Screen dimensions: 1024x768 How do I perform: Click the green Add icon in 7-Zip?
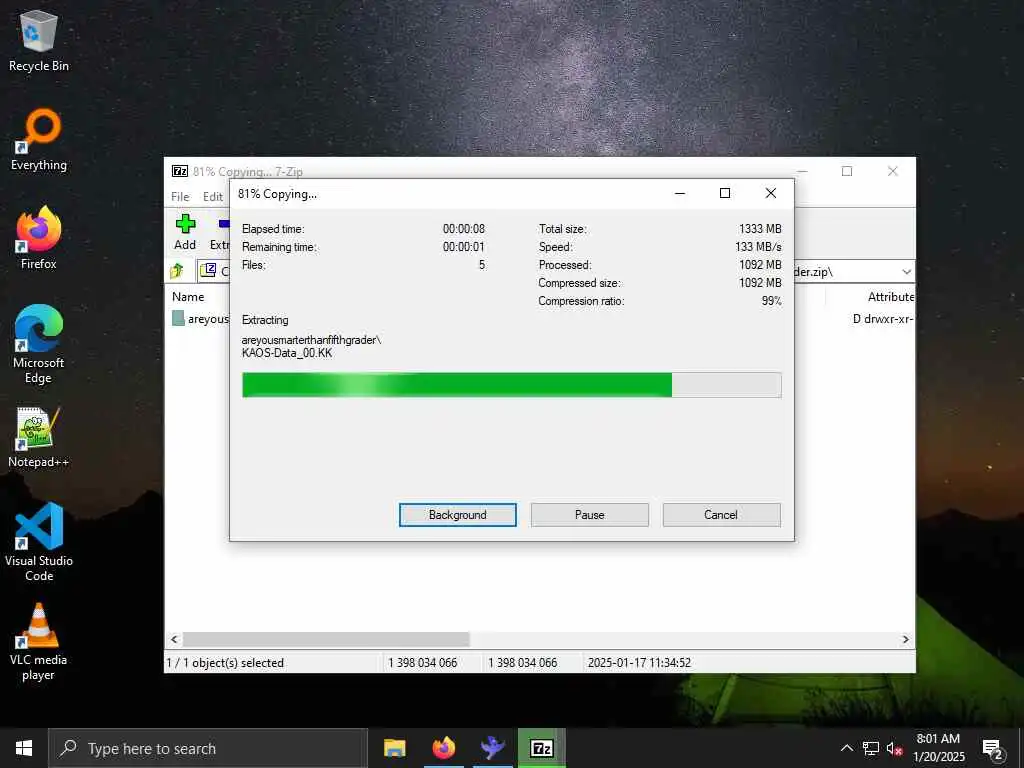click(x=185, y=224)
